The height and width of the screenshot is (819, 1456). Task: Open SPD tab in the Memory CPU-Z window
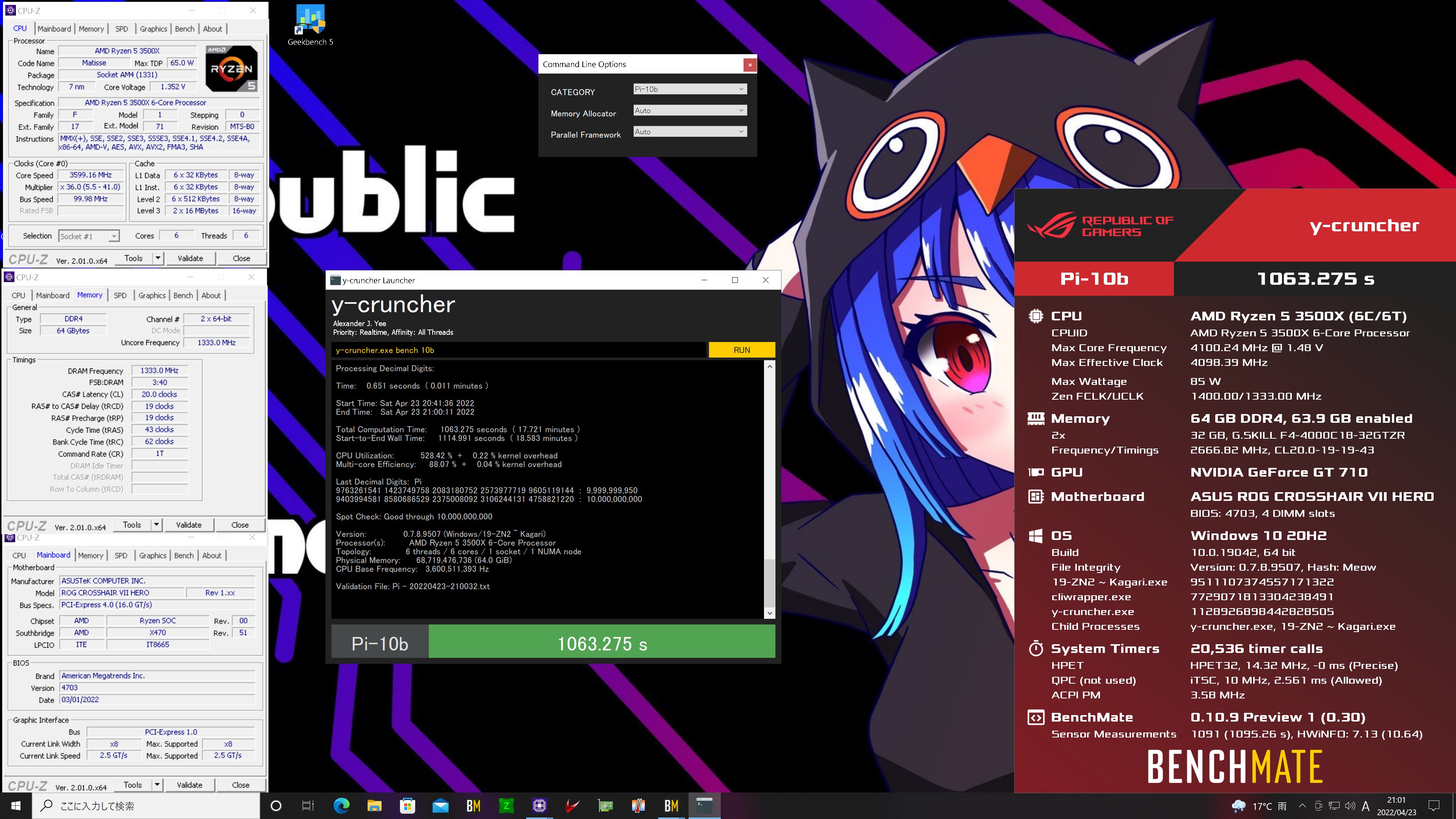(x=120, y=296)
